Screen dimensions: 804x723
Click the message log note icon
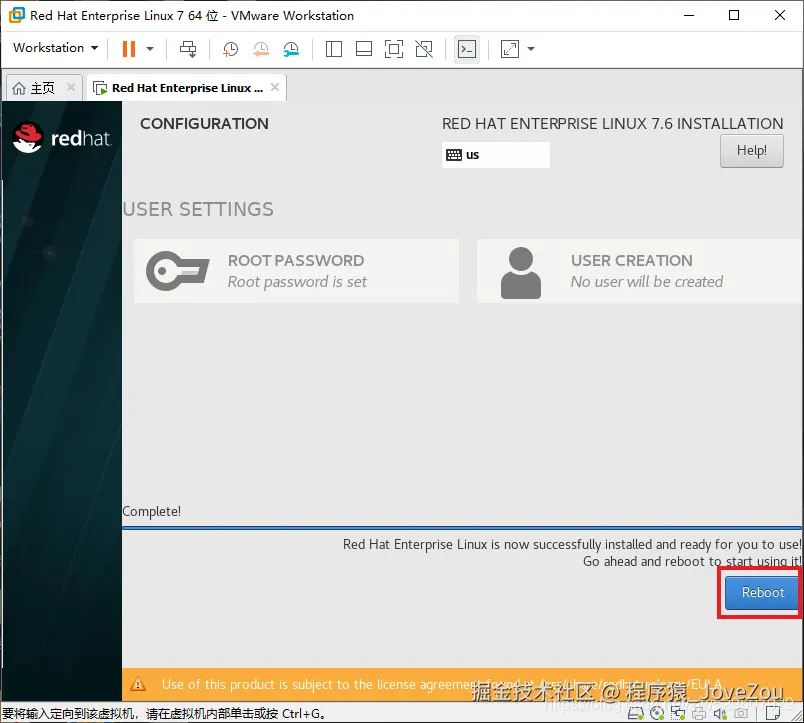click(773, 713)
